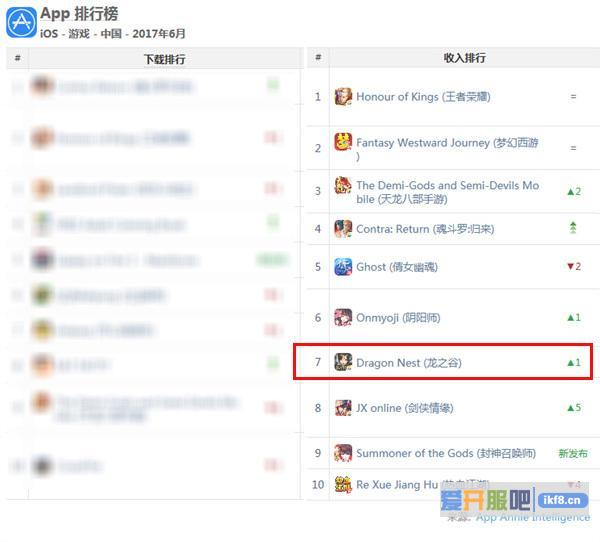
Task: Click the ▲5 change indicator for JX online
Action: 574,408
